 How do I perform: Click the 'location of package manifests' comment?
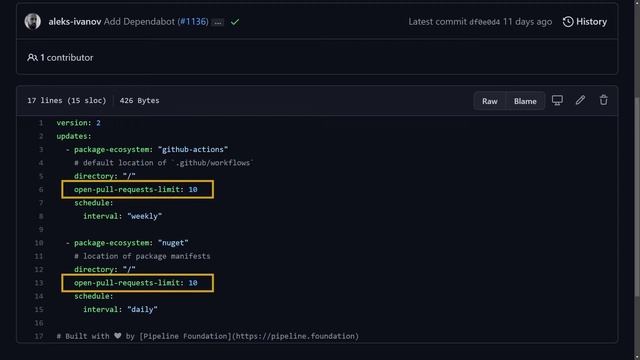pyautogui.click(x=142, y=256)
